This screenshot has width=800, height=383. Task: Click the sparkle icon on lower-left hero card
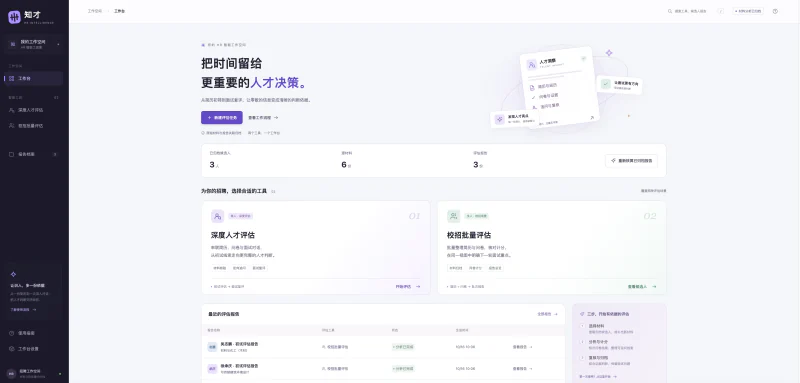point(499,119)
